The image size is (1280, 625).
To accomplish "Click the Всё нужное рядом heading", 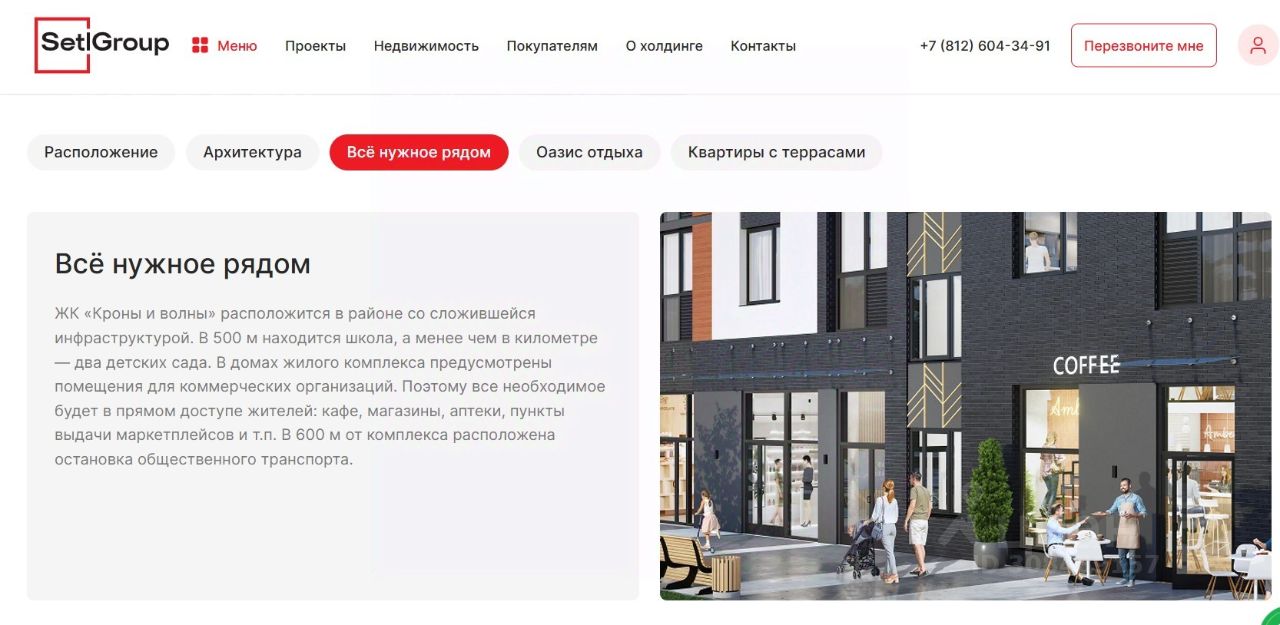I will [x=183, y=264].
